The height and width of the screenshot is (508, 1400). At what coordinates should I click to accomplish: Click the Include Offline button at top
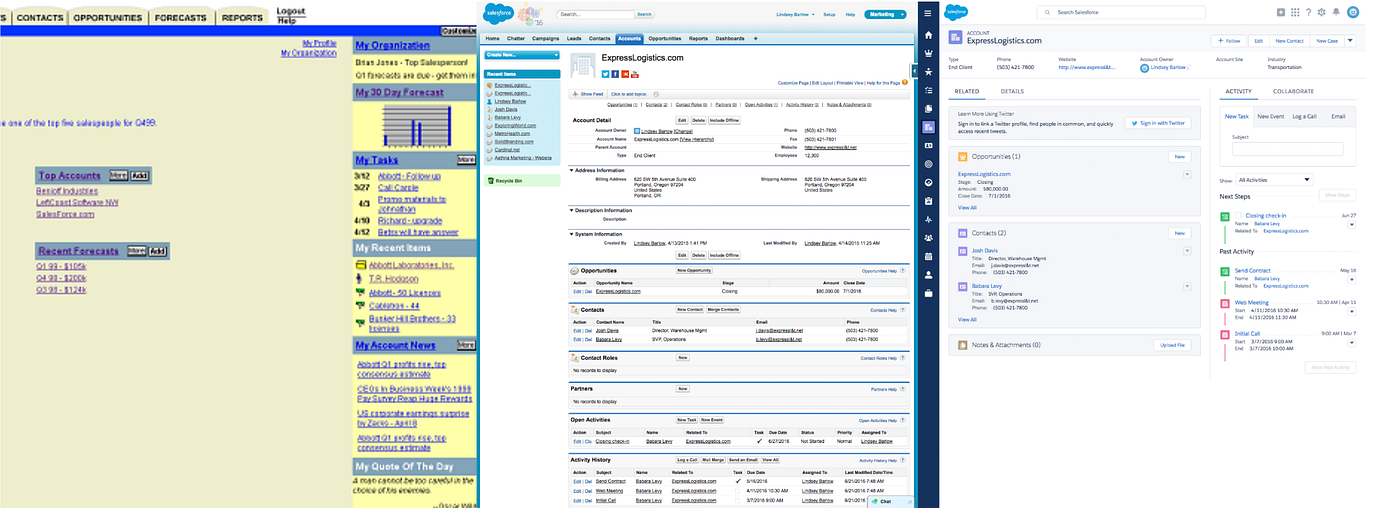pos(725,120)
